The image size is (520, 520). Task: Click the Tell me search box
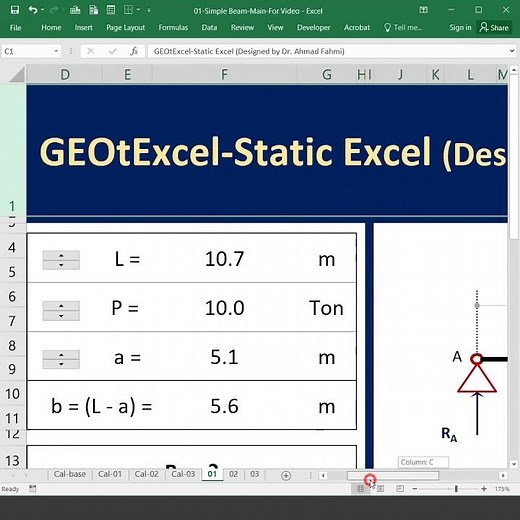403,28
